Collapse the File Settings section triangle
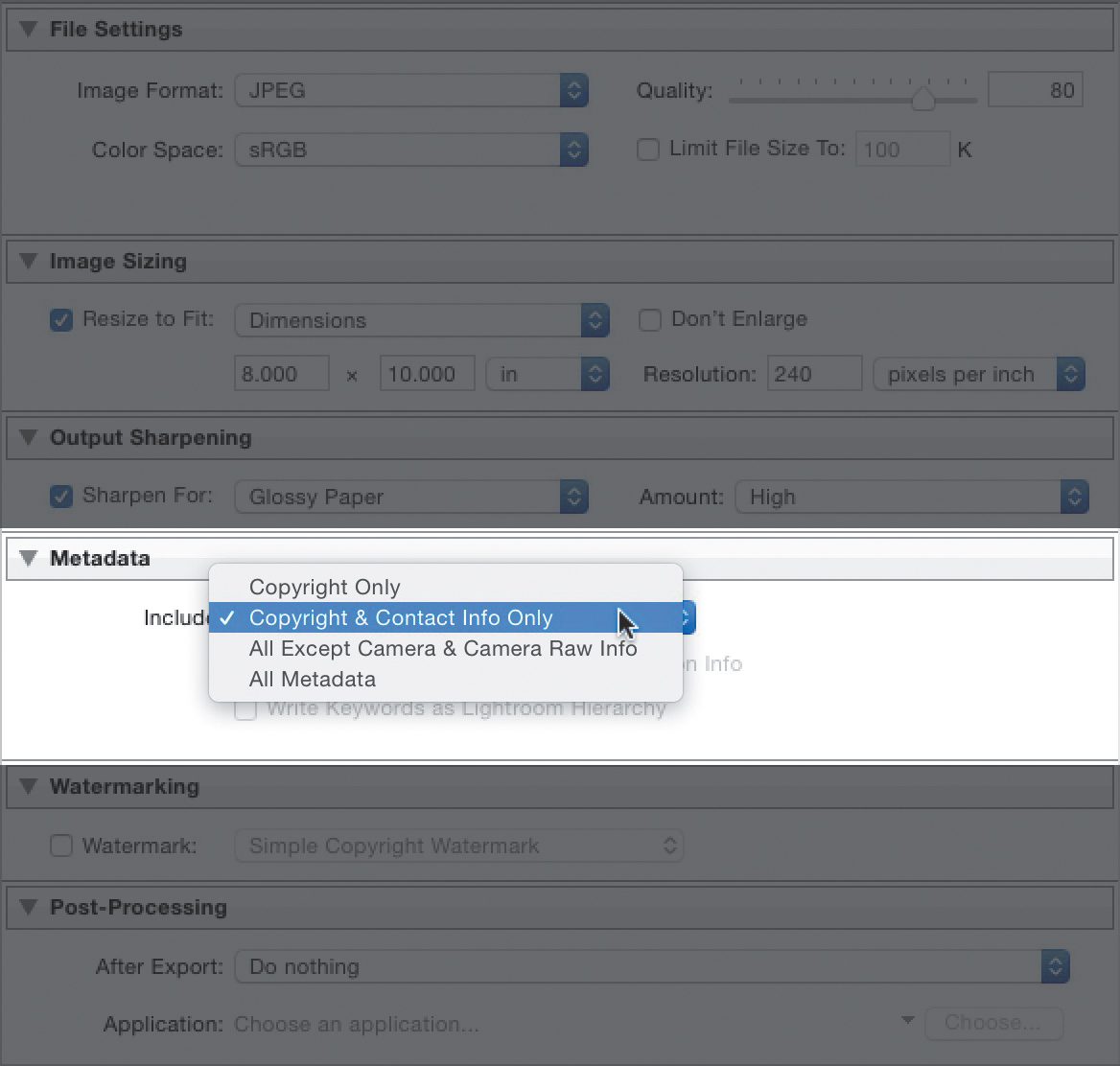 pos(28,30)
